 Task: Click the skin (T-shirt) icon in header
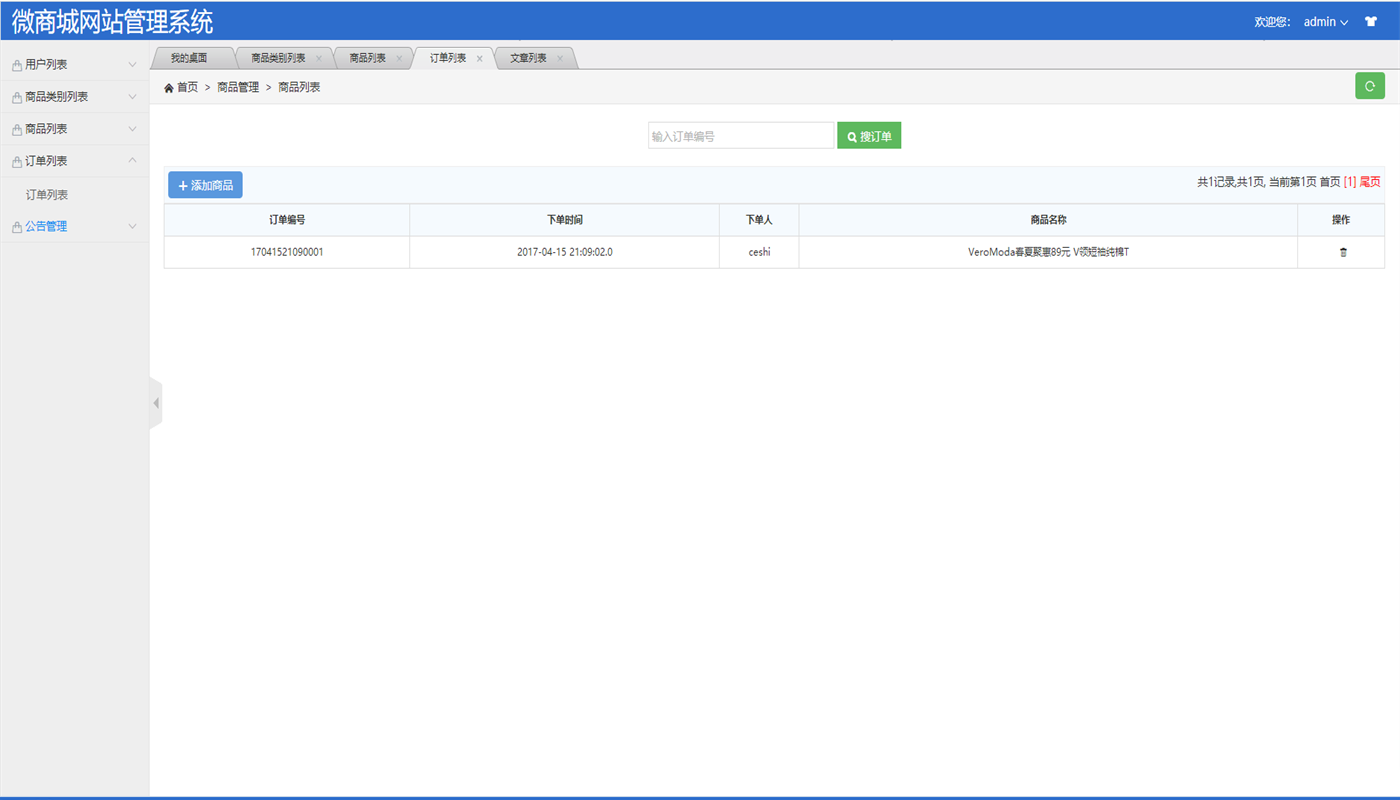click(1371, 21)
